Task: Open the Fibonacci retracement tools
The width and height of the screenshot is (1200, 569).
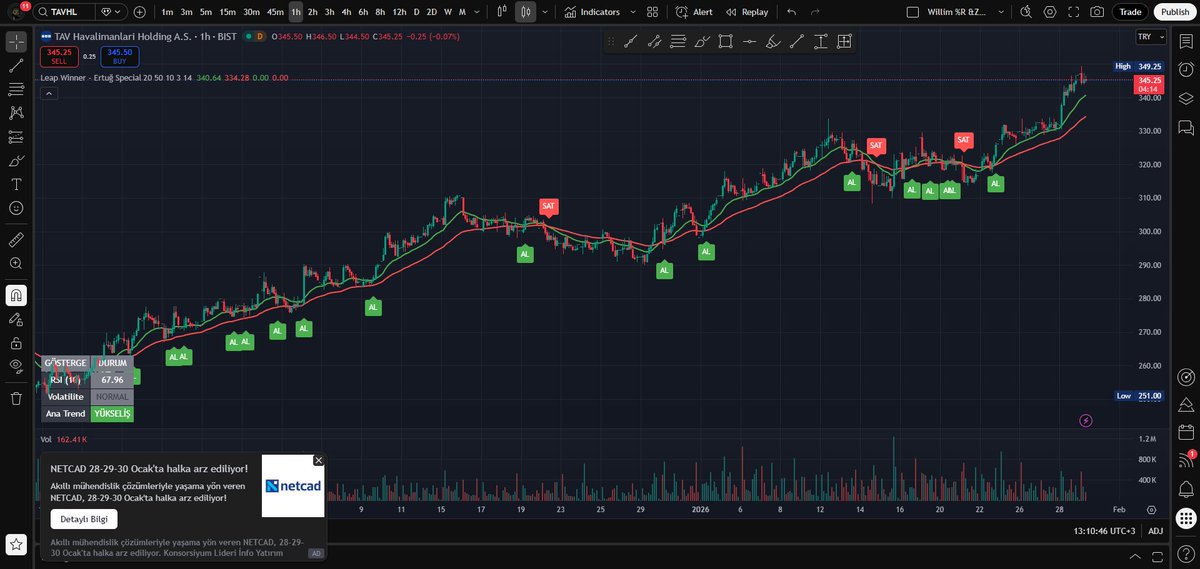Action: coord(16,89)
